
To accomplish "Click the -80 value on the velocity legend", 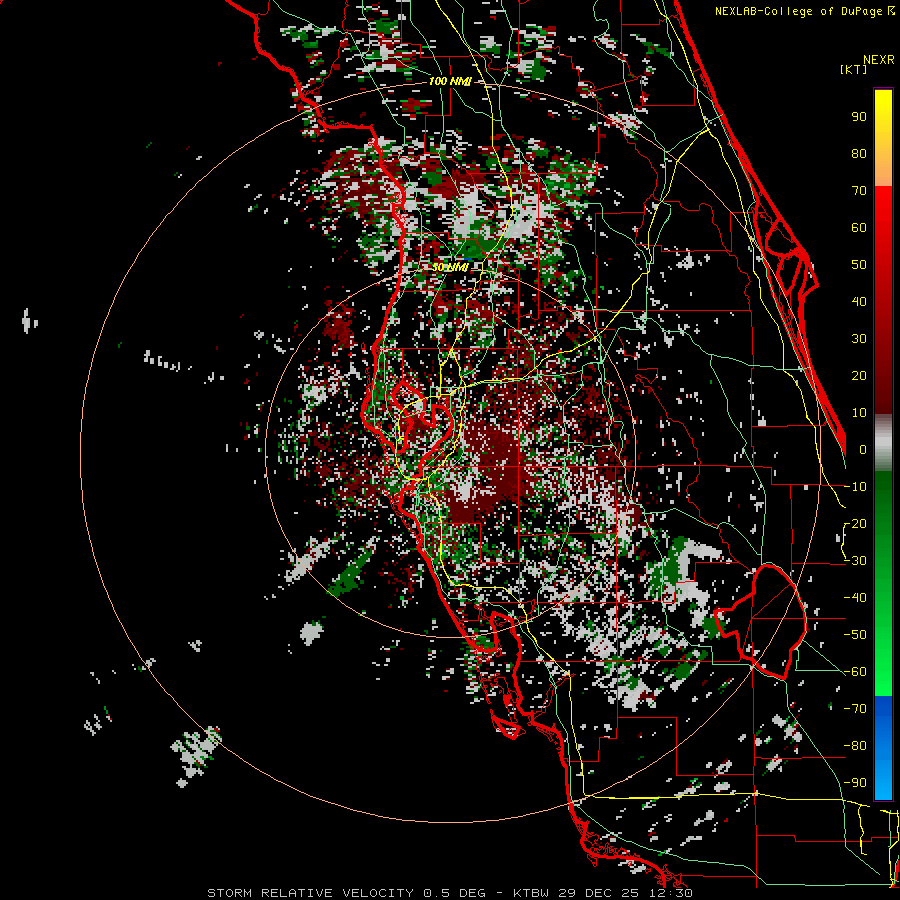I will 855,746.
